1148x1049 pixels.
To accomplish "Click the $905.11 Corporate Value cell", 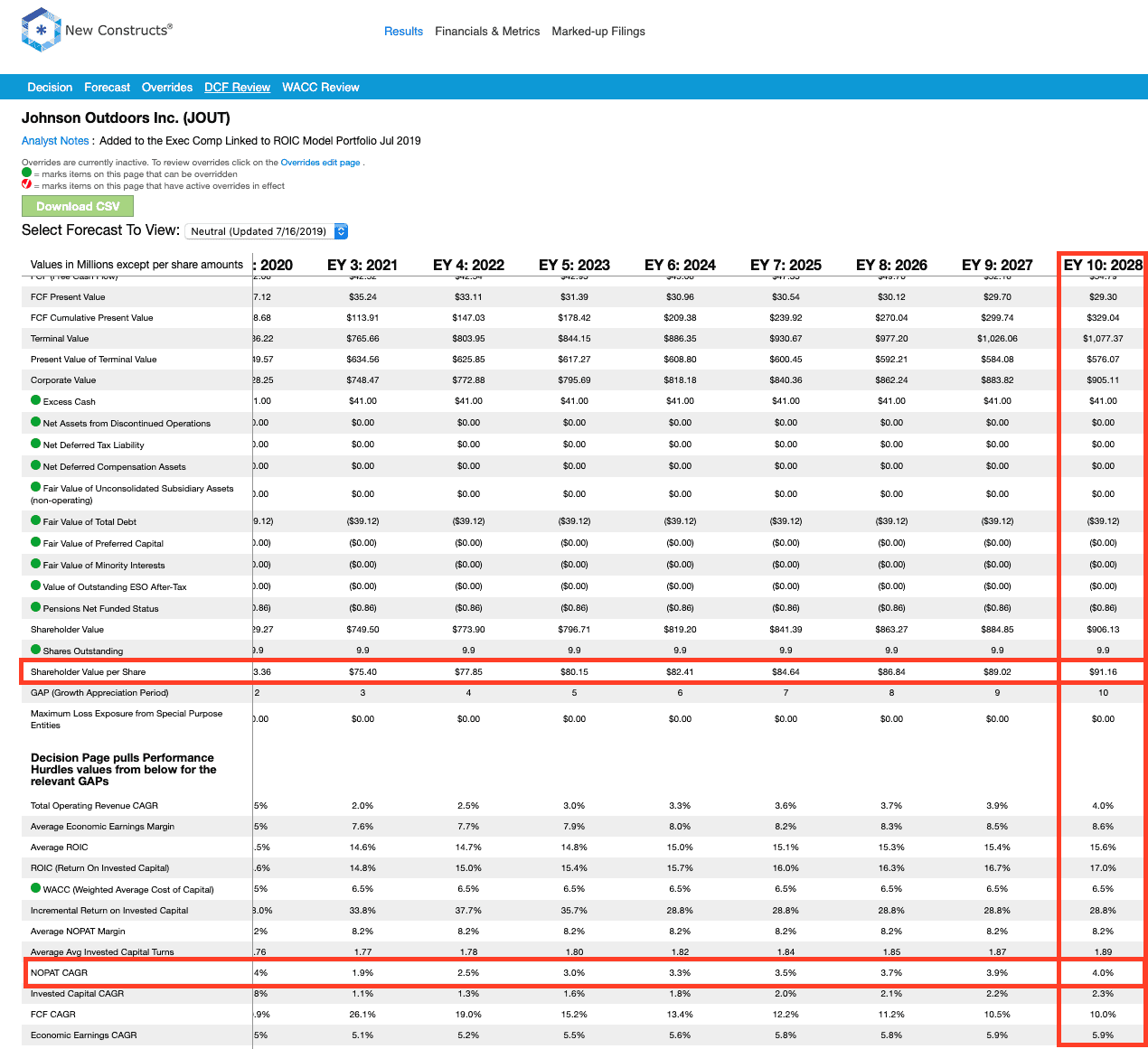I will point(1103,380).
